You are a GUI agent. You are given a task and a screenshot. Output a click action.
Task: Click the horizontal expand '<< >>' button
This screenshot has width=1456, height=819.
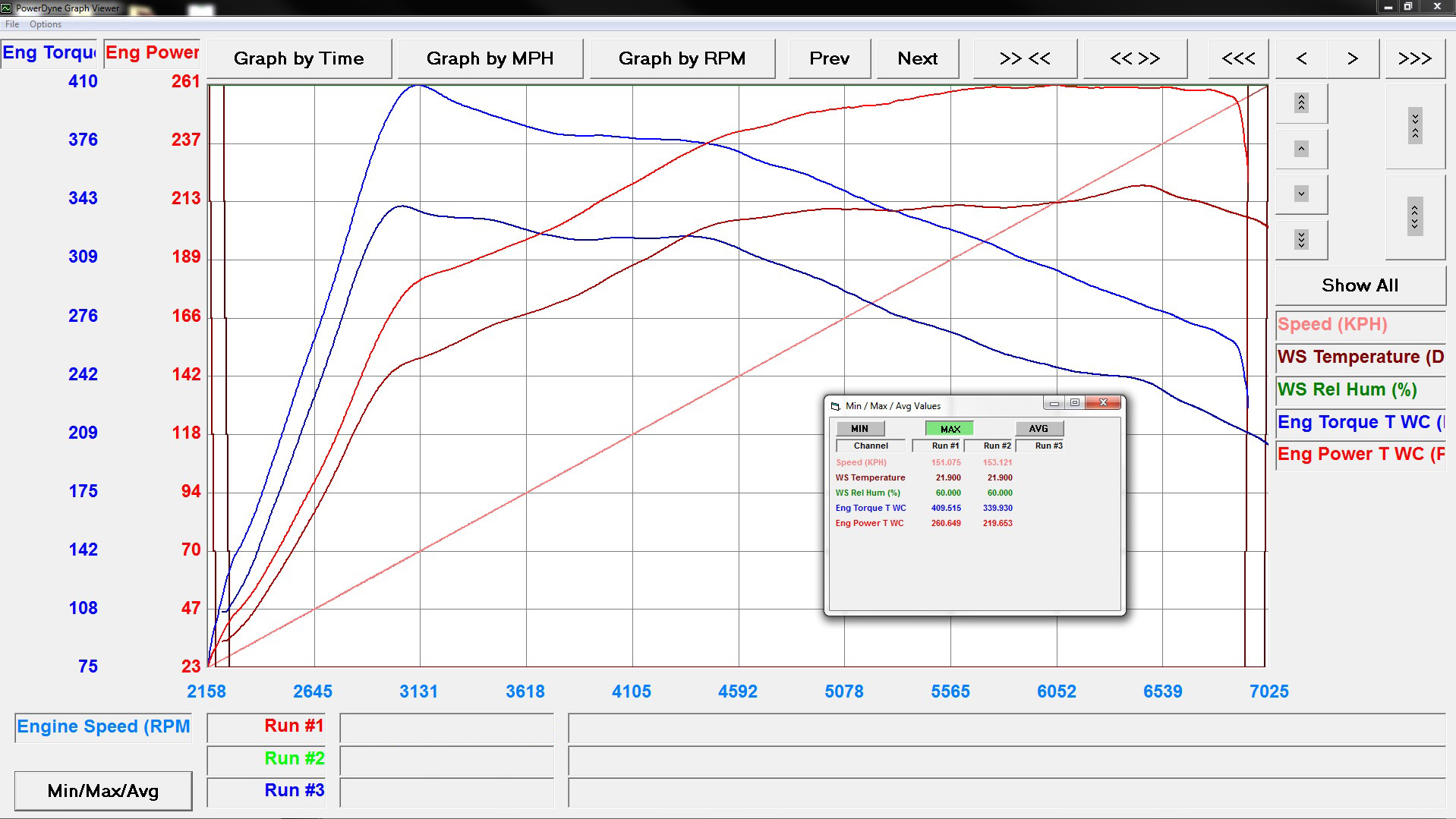[1134, 58]
